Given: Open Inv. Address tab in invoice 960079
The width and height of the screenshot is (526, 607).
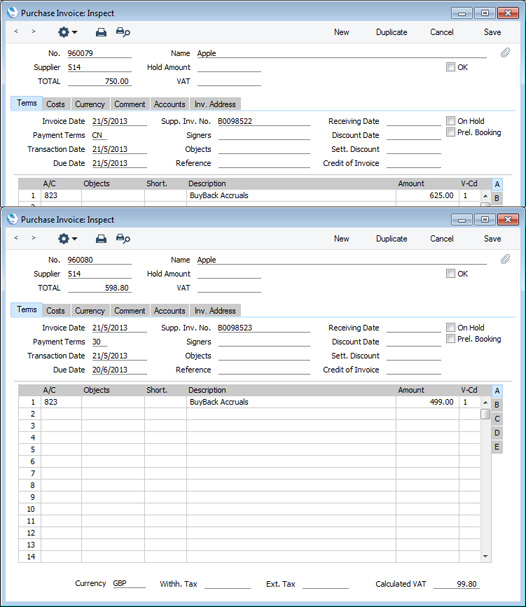Looking at the screenshot, I should [x=215, y=104].
